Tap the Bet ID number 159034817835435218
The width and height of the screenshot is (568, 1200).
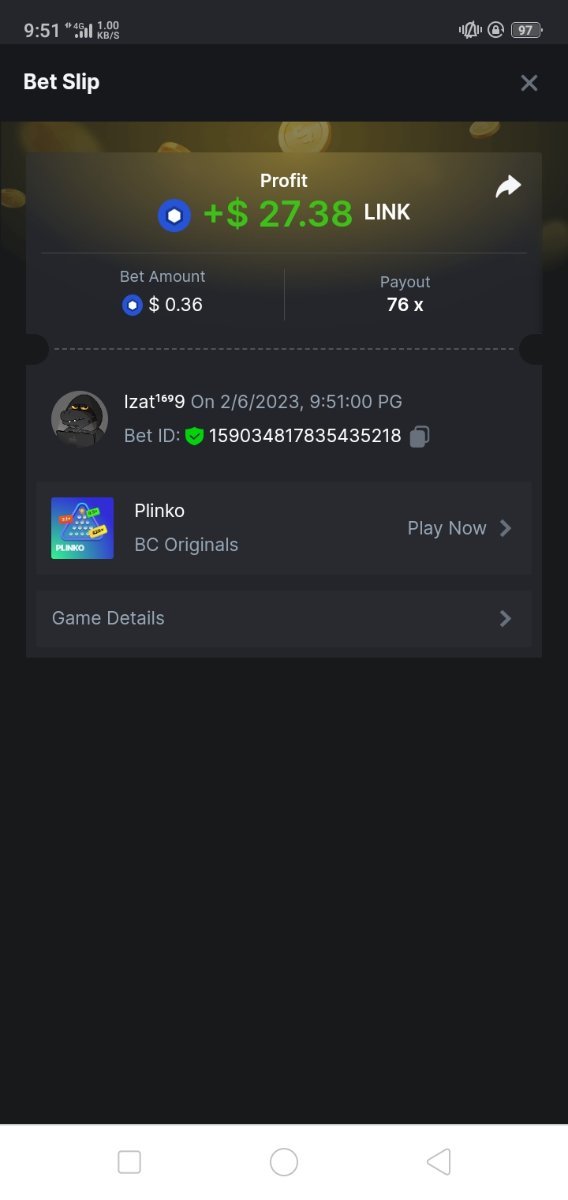click(305, 436)
